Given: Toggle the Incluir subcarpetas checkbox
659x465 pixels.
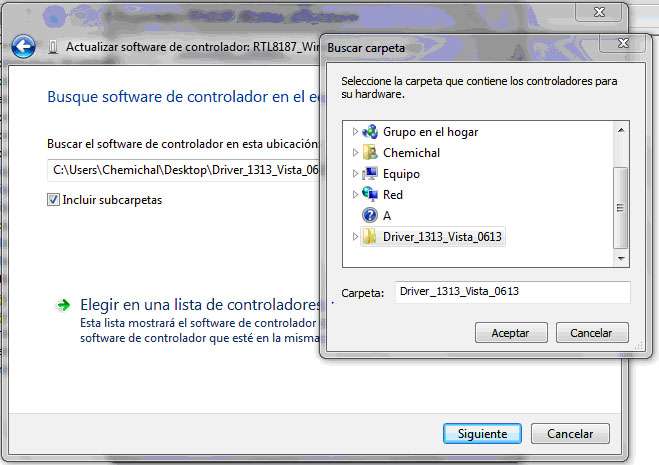Looking at the screenshot, I should (53, 199).
